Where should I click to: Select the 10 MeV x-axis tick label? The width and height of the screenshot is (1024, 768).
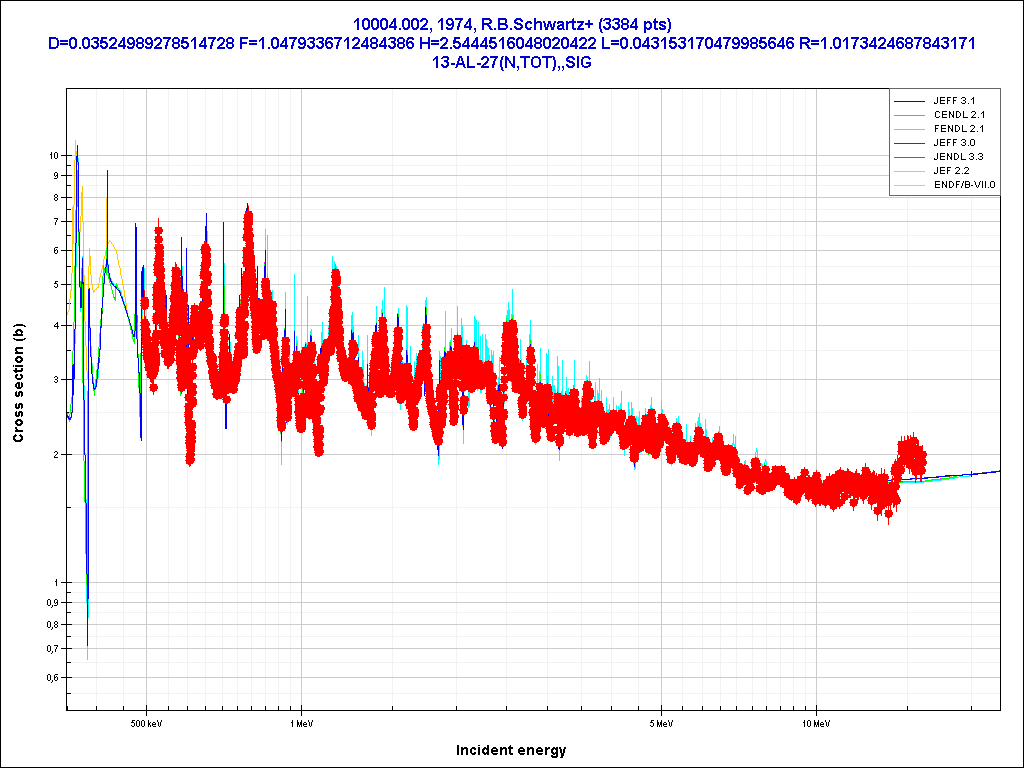click(x=816, y=722)
